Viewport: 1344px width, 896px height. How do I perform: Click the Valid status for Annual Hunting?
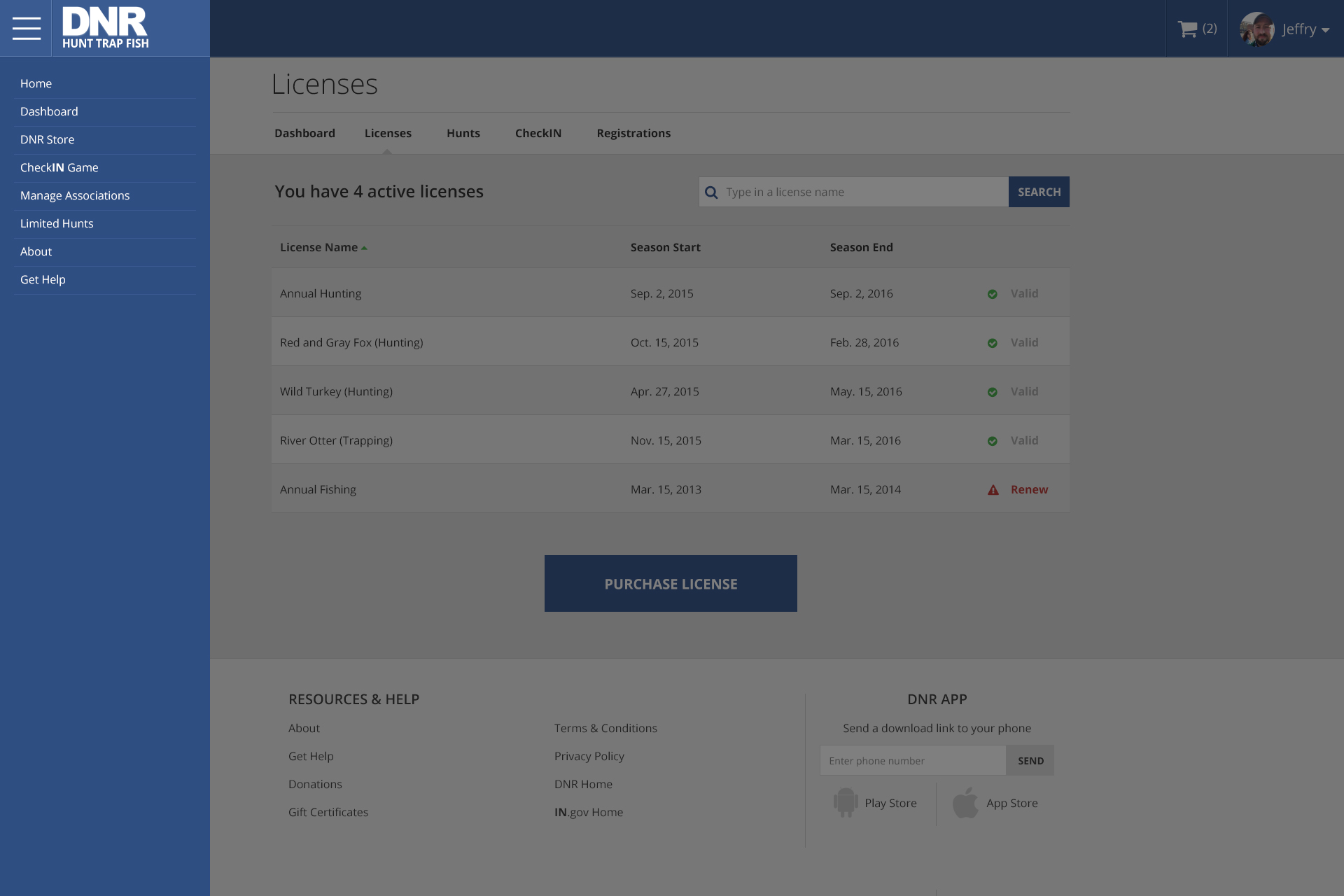click(1024, 293)
